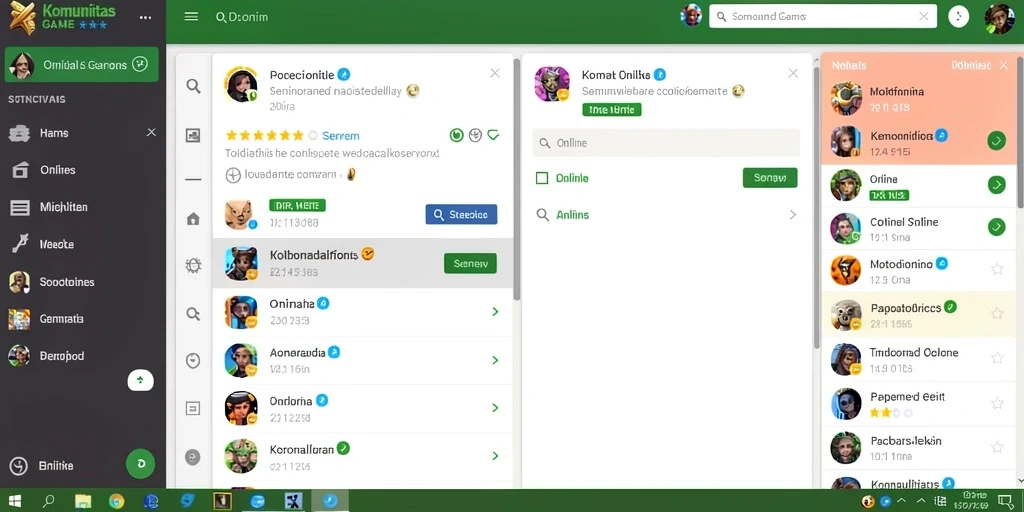
Task: Tick the Onlinle checkbox
Action: click(x=542, y=178)
